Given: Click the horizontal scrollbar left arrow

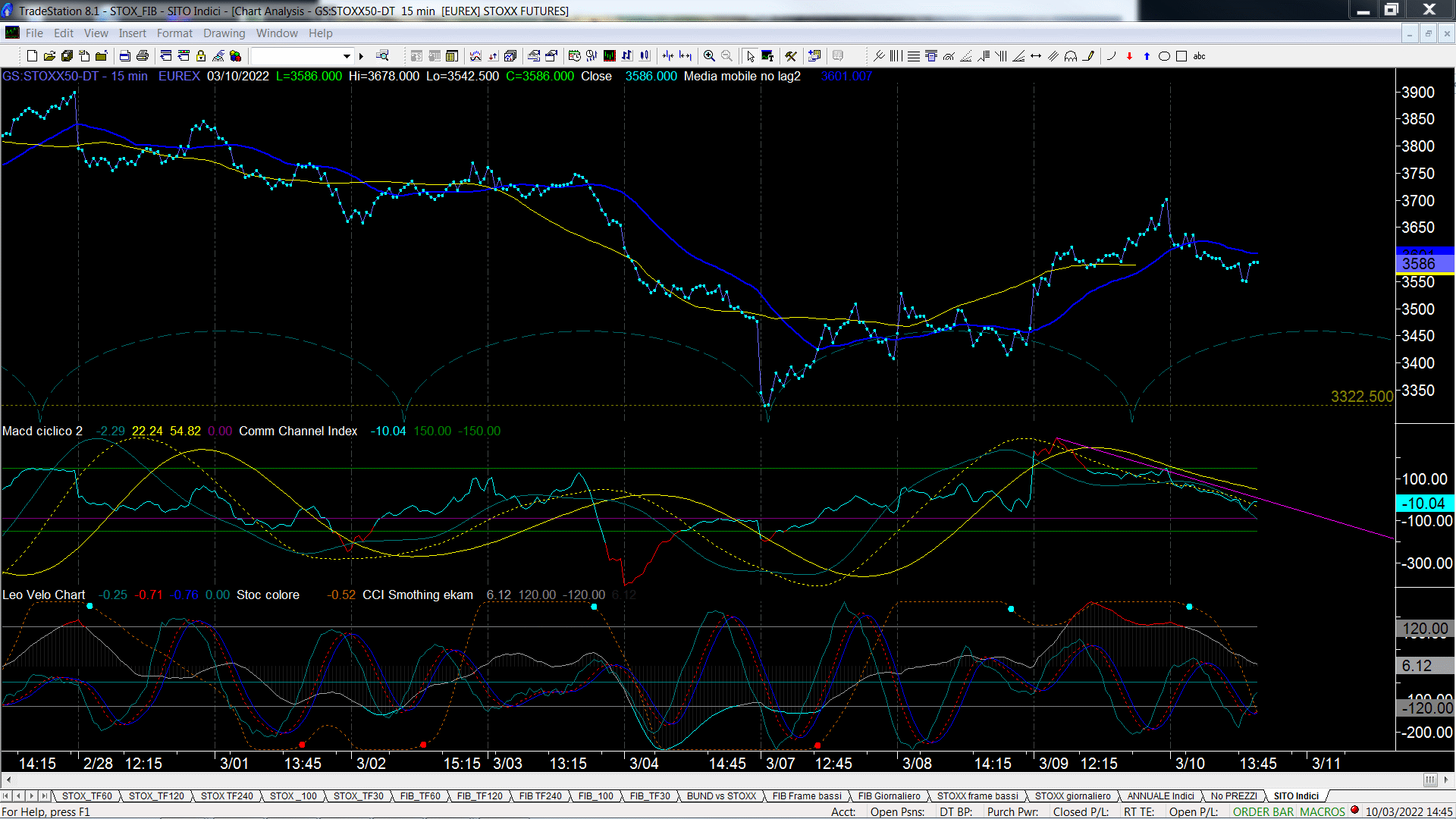Looking at the screenshot, I should (x=8, y=780).
